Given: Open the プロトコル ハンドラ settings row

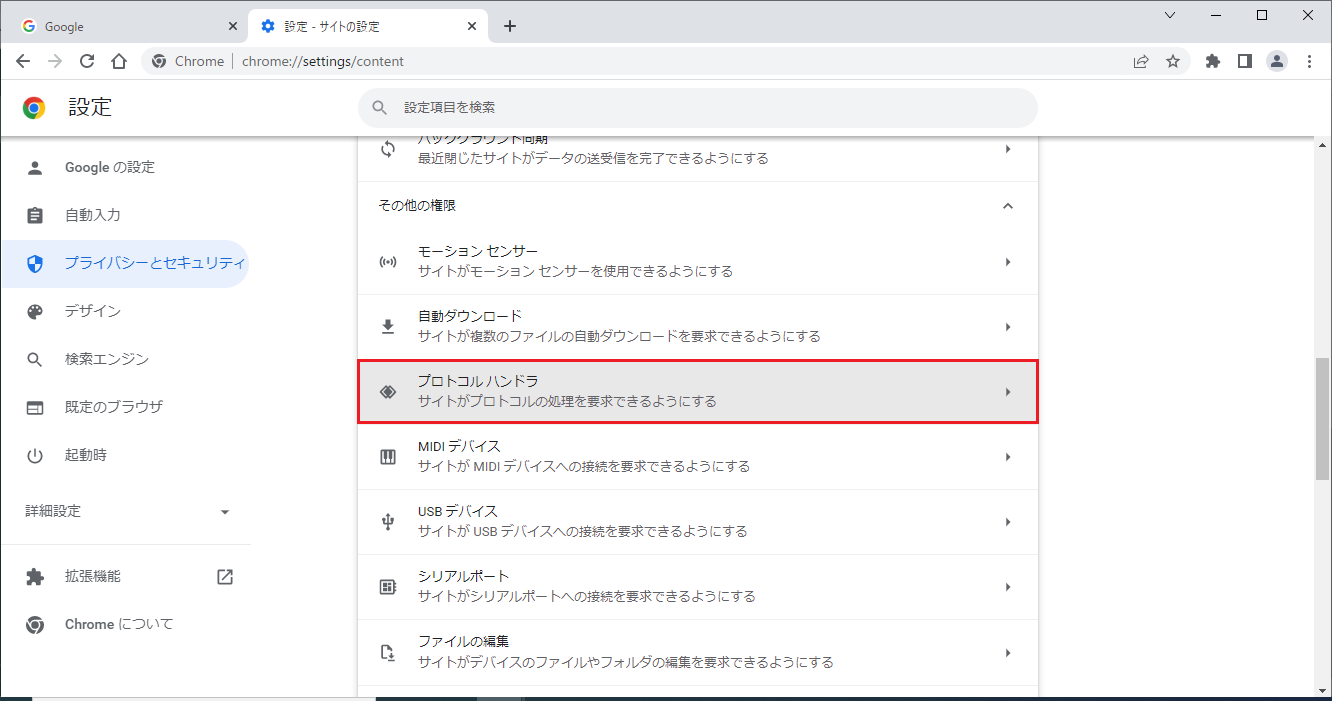Looking at the screenshot, I should 697,392.
